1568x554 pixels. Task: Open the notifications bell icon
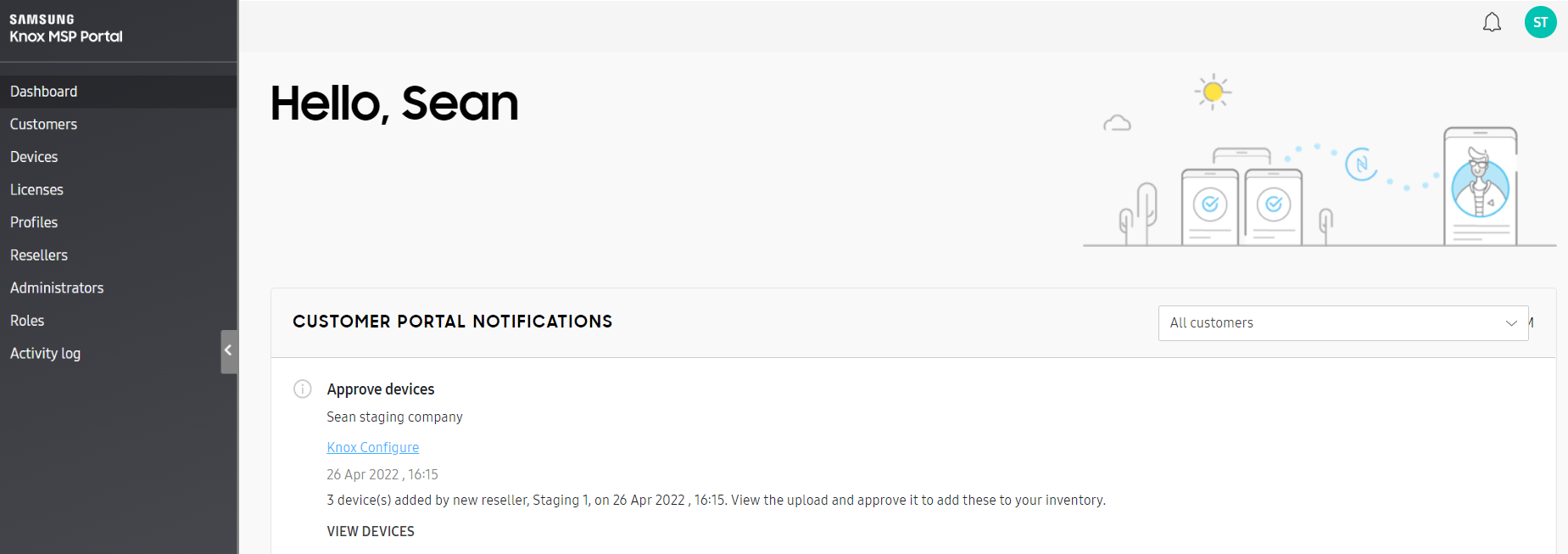[x=1492, y=22]
